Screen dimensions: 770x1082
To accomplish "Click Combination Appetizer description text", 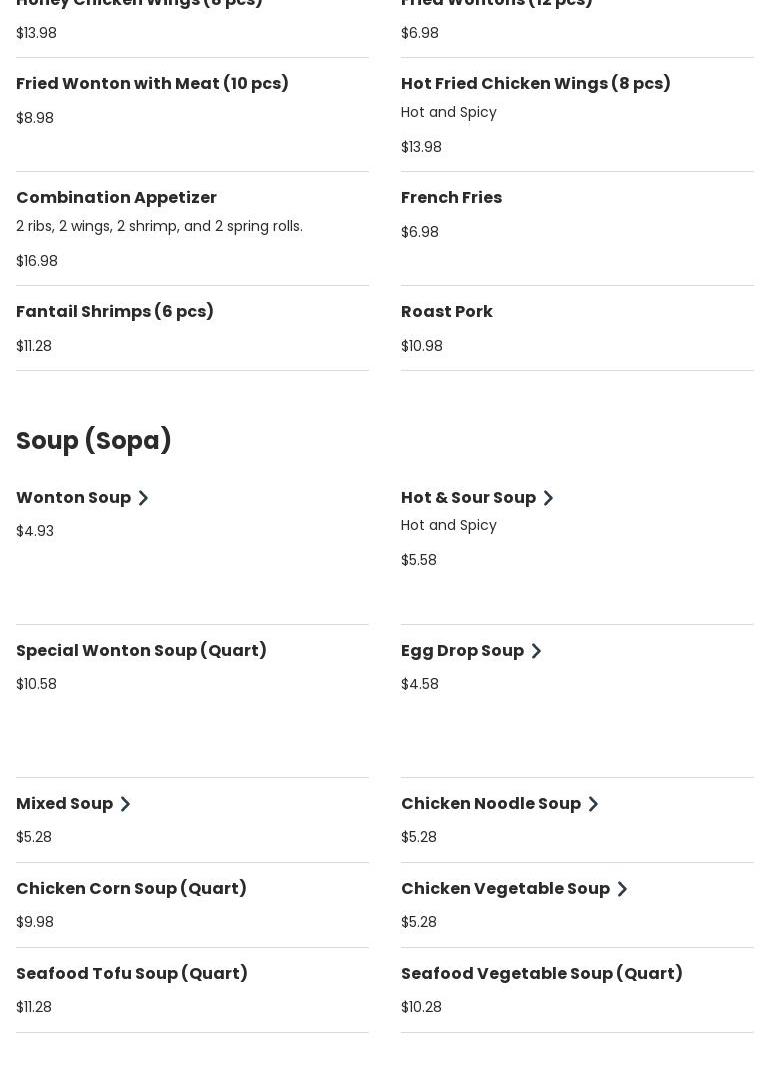I will 159,227.
